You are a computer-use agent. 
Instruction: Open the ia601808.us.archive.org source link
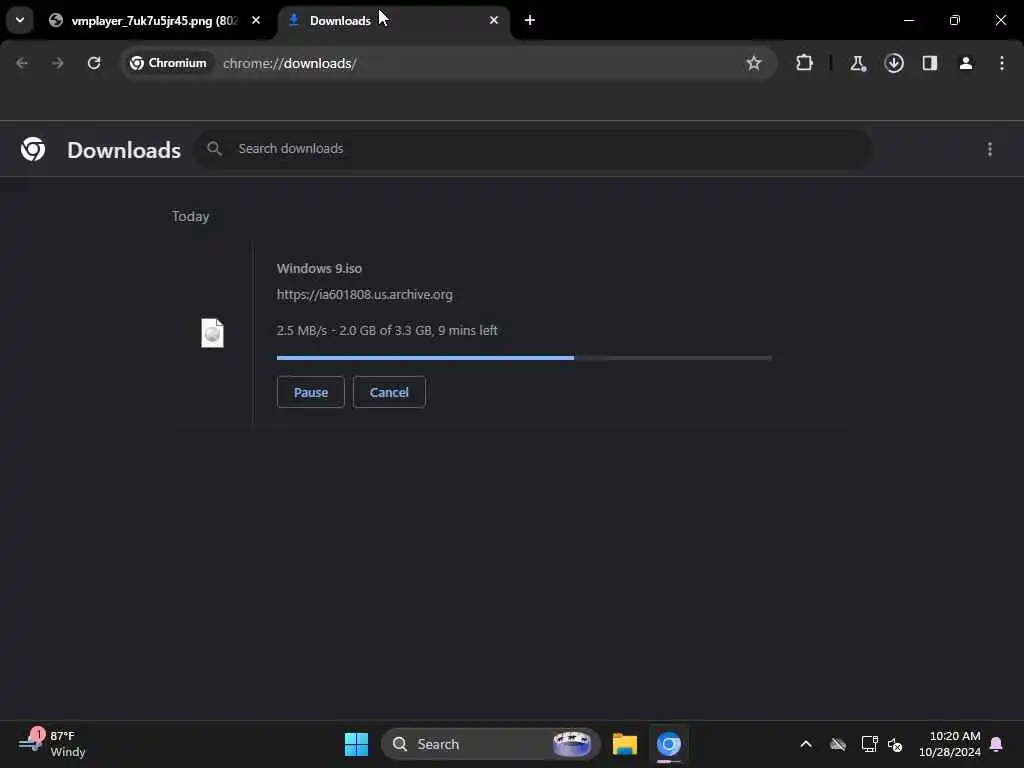coord(364,295)
